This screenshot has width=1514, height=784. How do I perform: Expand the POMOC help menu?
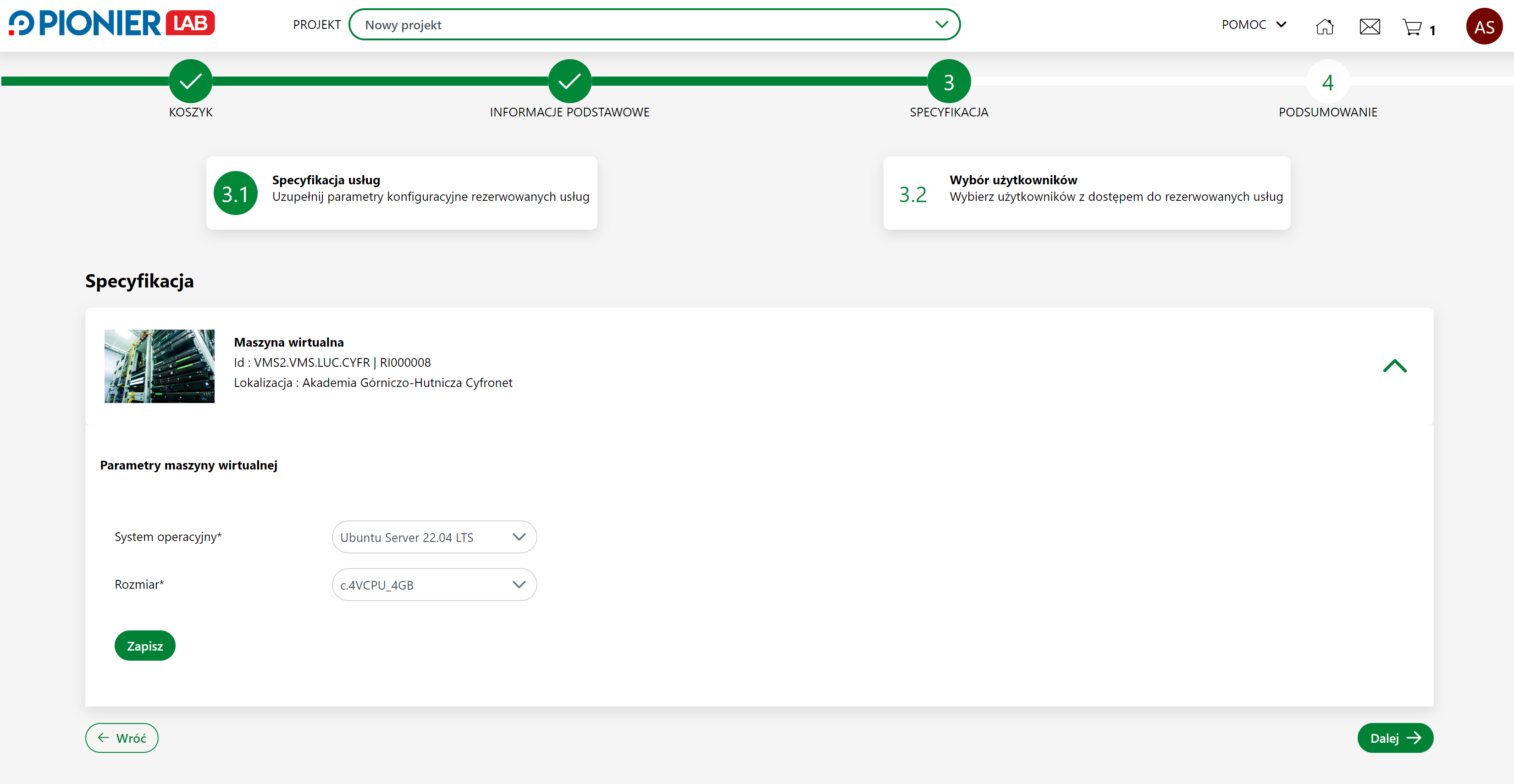1254,25
